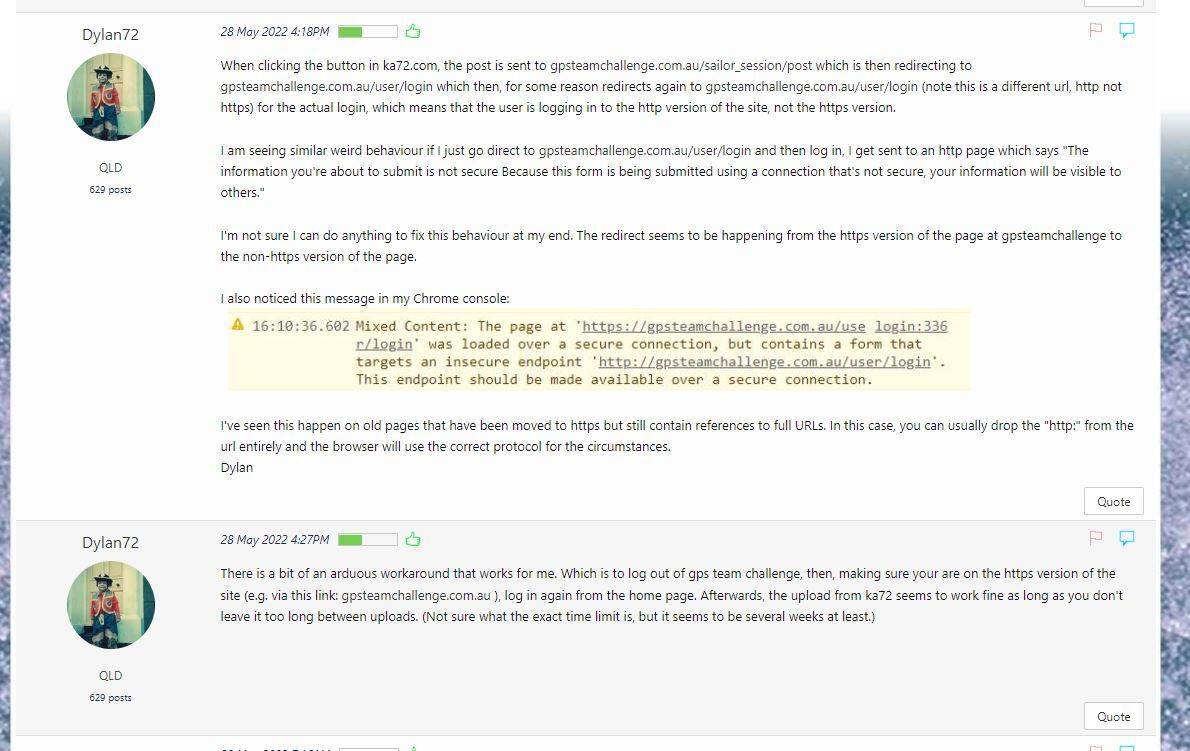Open the login:336 link in console screenshot
This screenshot has width=1190, height=751.
tap(911, 326)
